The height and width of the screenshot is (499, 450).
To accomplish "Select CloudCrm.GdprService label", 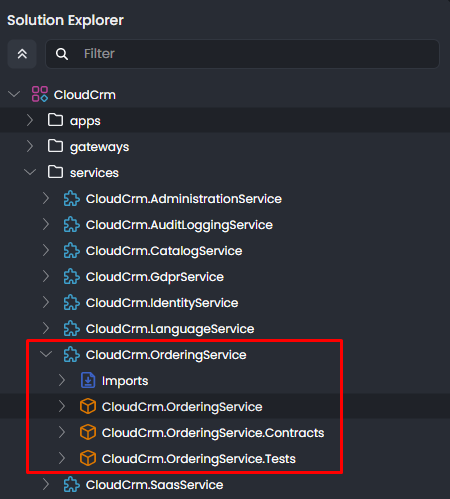I will [x=155, y=277].
